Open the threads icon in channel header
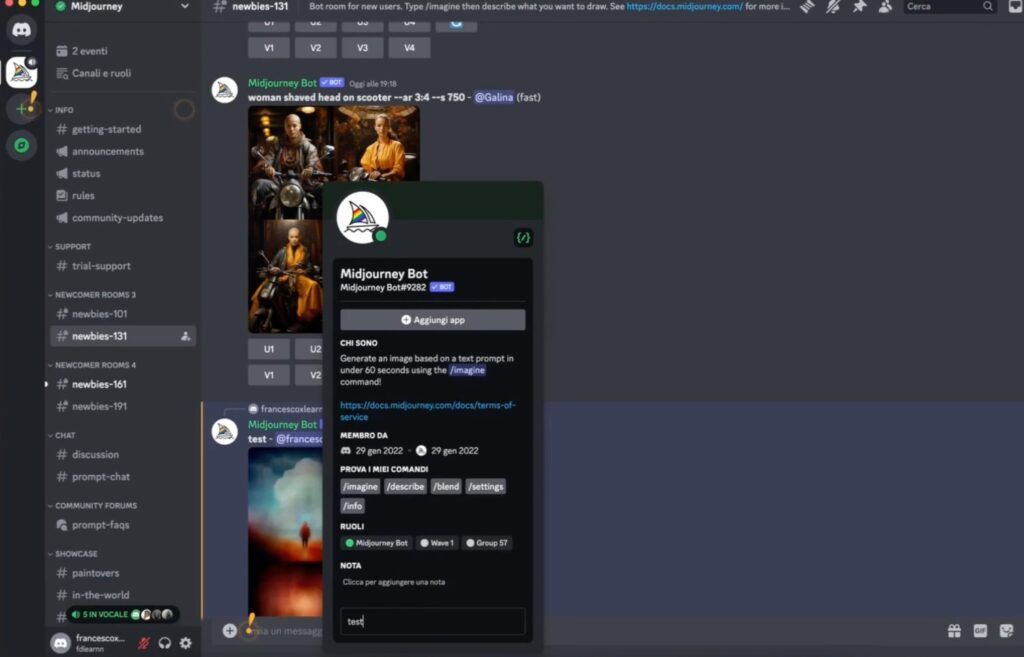This screenshot has width=1024, height=657. 808,7
